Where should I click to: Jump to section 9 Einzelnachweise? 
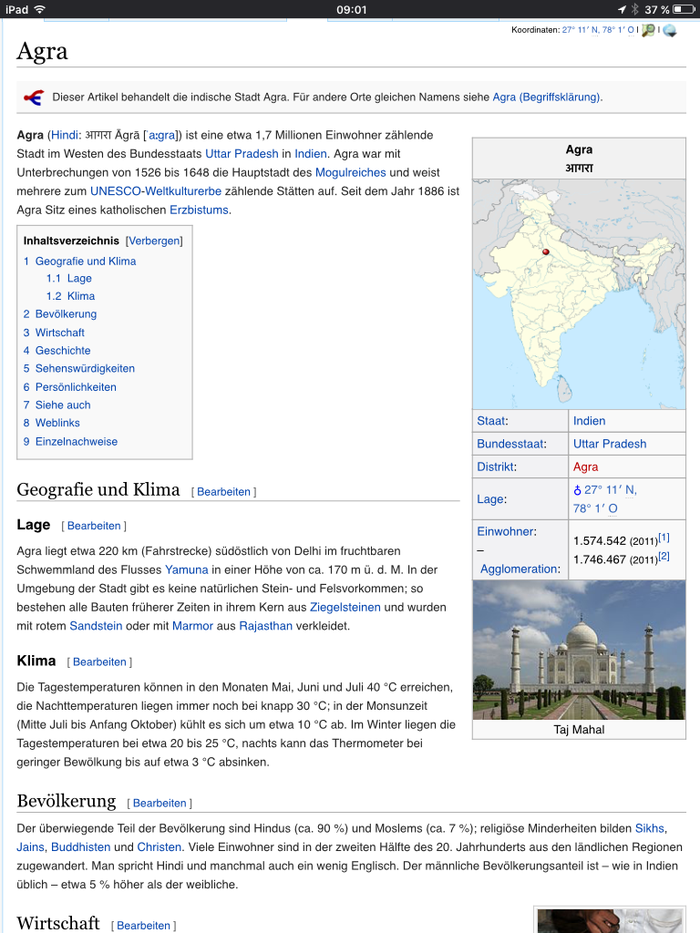tap(70, 442)
